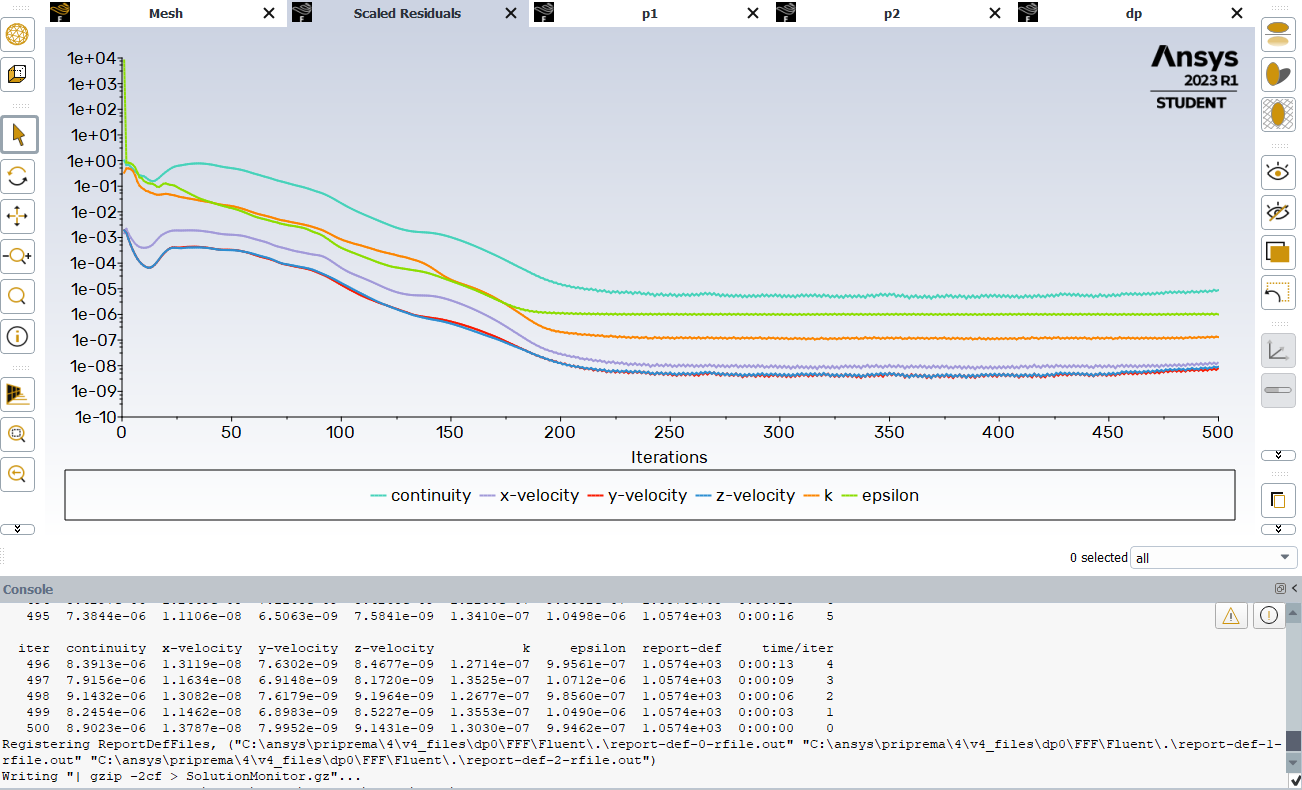Viewport: 1302px width, 790px height.
Task: Click the perspective grid view icon
Action: pyautogui.click(x=17, y=394)
